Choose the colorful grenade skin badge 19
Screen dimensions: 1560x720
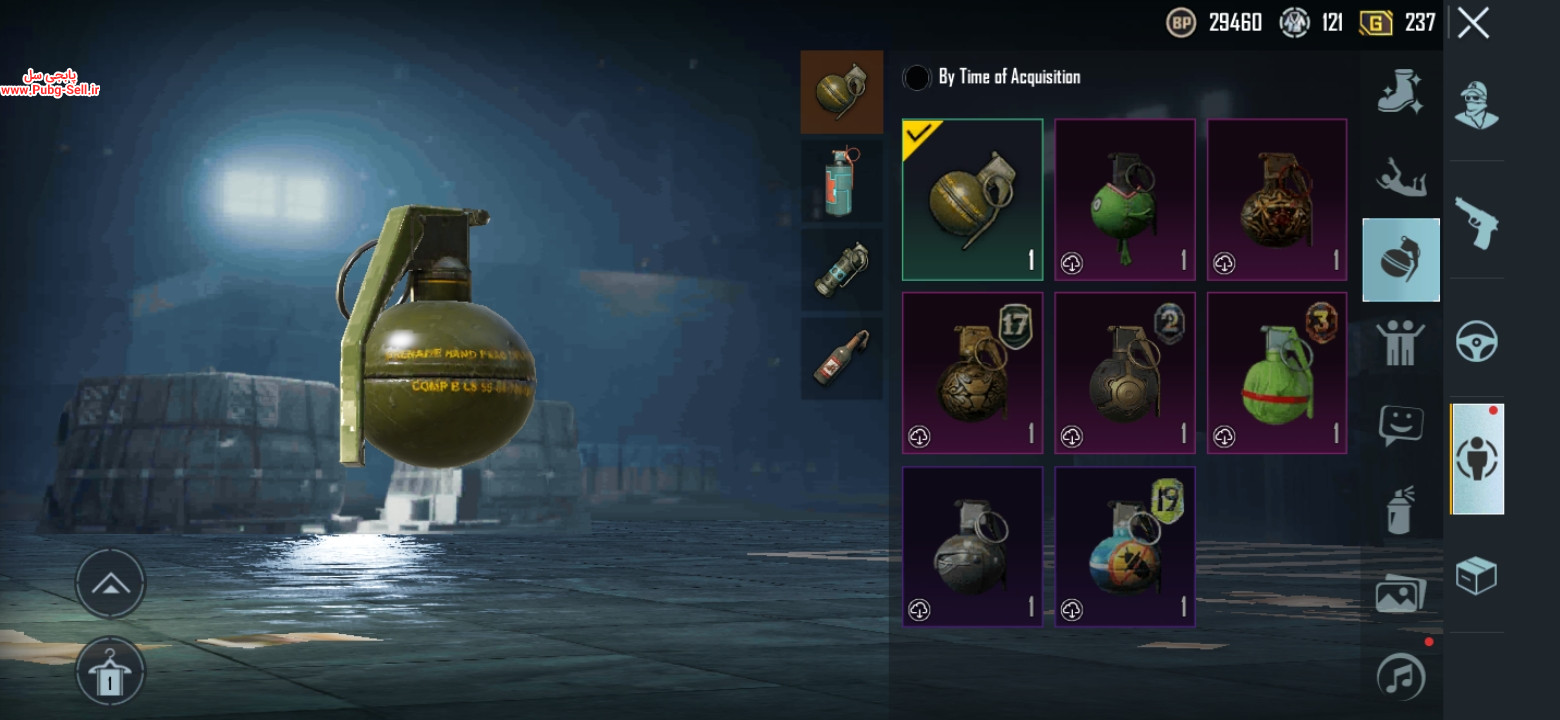1125,547
